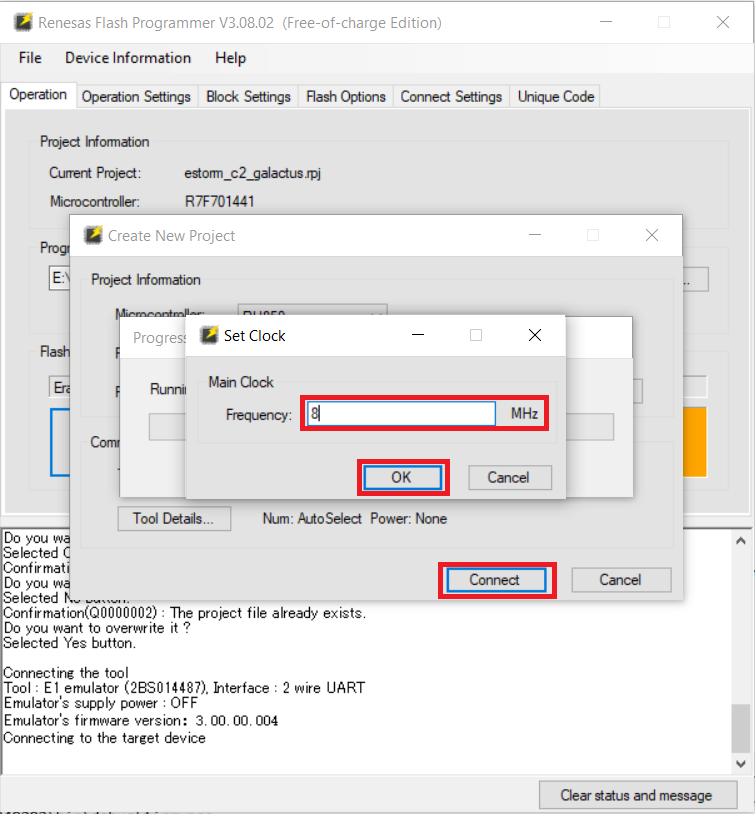Click the 'Emulator's supply power : OFF' line

pos(101,703)
